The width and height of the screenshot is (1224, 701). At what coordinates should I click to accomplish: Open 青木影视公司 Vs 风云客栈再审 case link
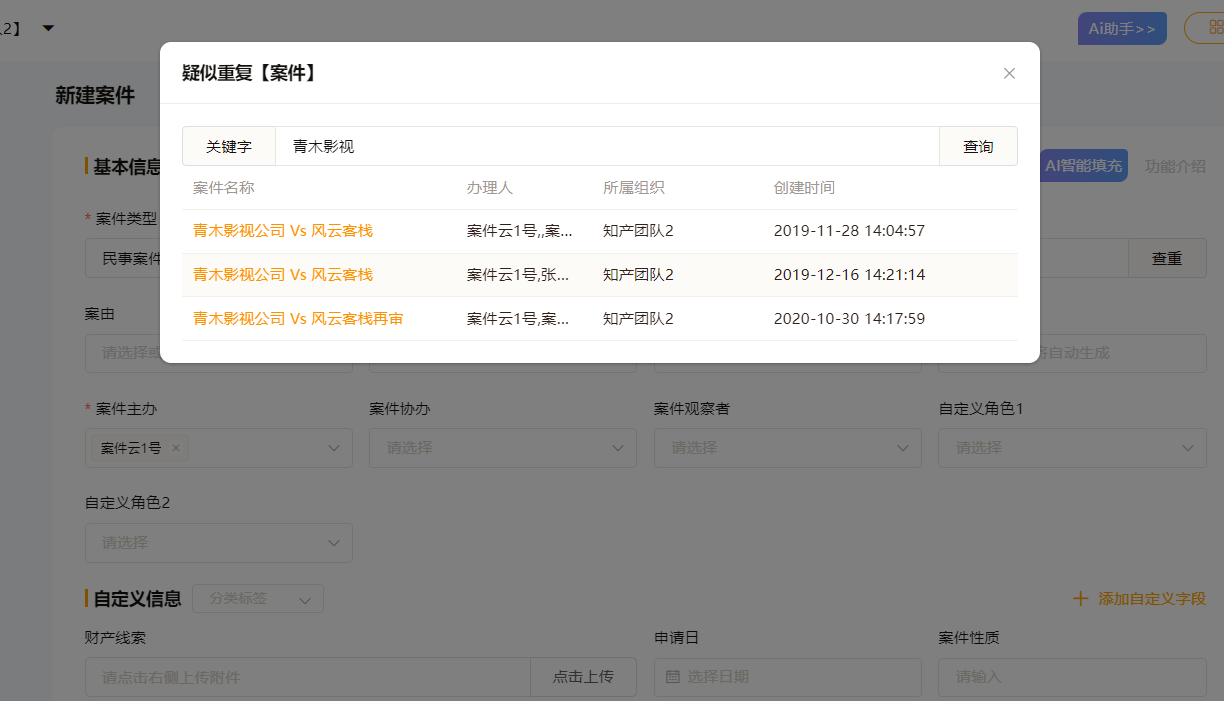[298, 319]
